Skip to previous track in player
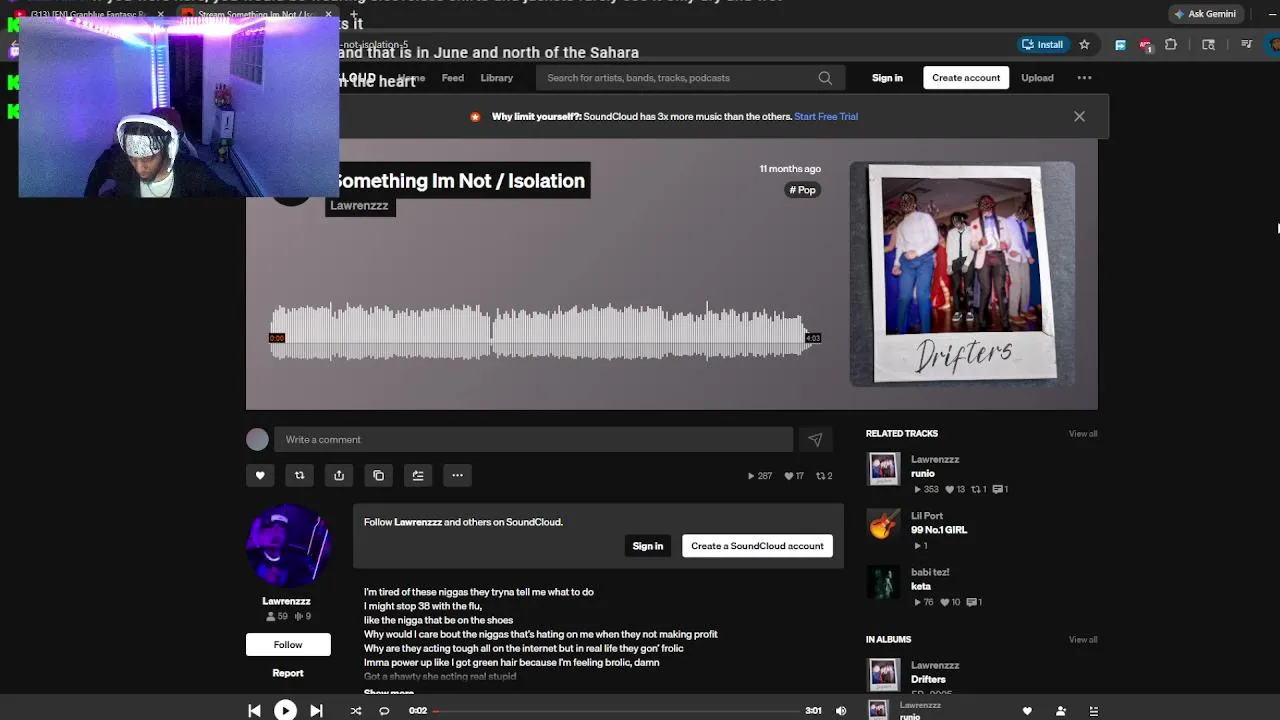This screenshot has height=720, width=1280. tap(254, 710)
